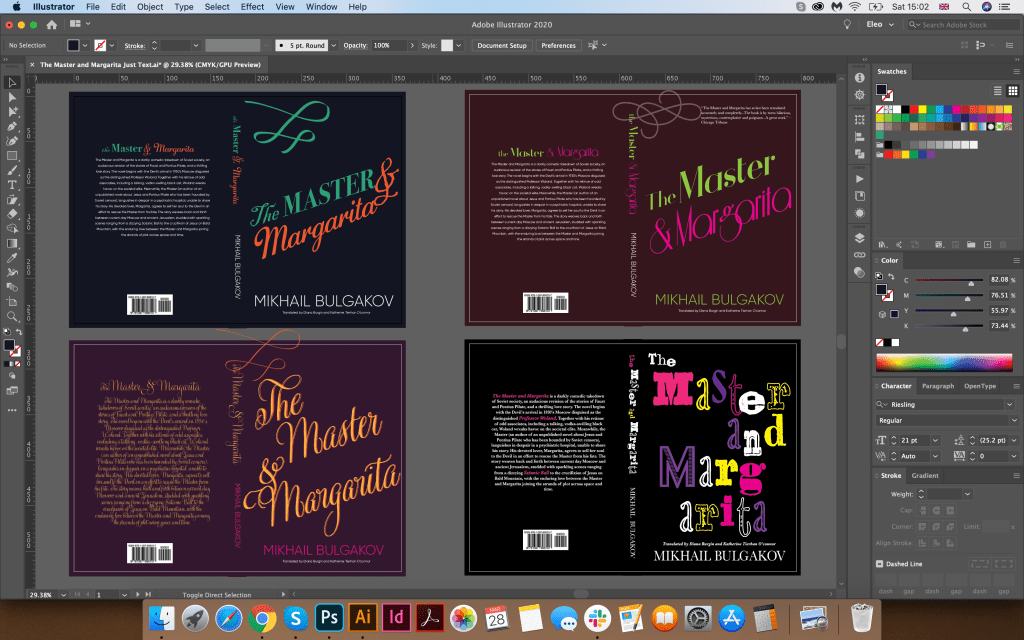Click the font size field showing 21 pt

[909, 438]
